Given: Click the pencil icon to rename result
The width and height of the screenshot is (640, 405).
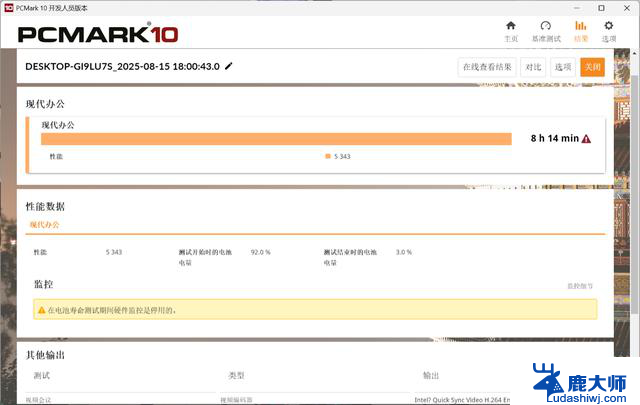Looking at the screenshot, I should (x=229, y=66).
